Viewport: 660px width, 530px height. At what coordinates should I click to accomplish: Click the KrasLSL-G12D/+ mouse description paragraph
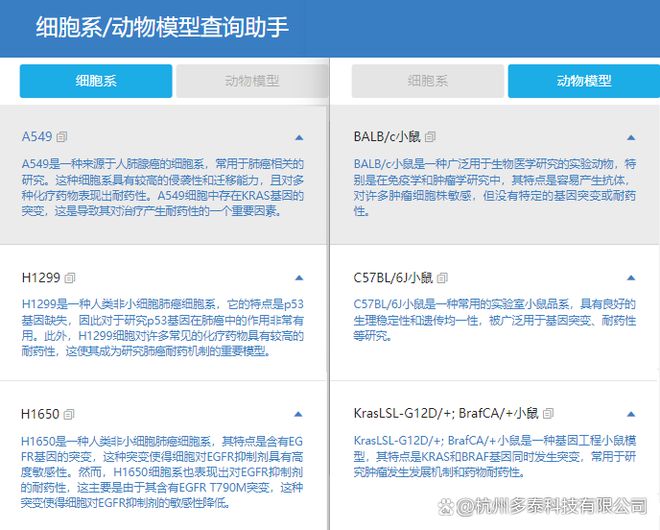pyautogui.click(x=495, y=456)
